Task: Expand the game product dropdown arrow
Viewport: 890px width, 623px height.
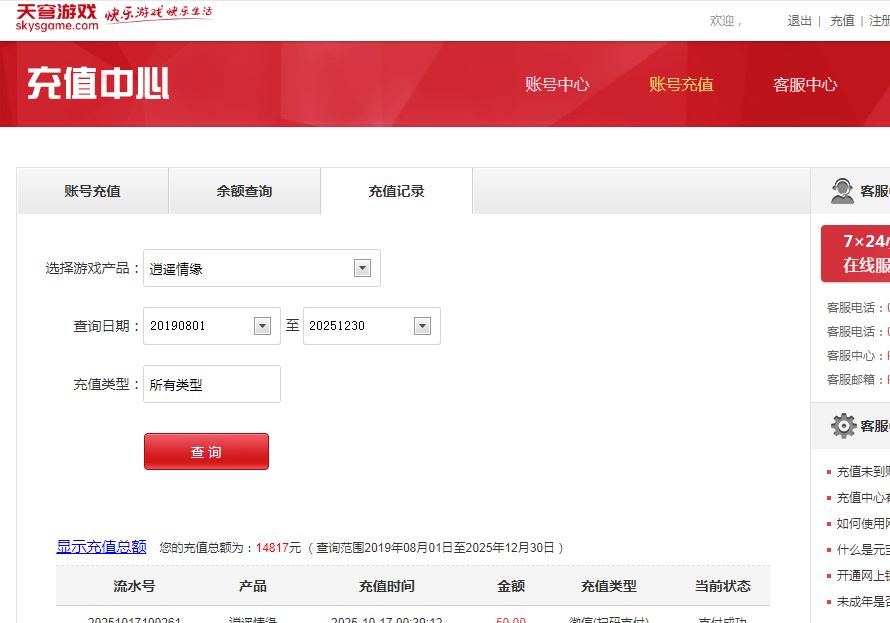Action: tap(362, 268)
